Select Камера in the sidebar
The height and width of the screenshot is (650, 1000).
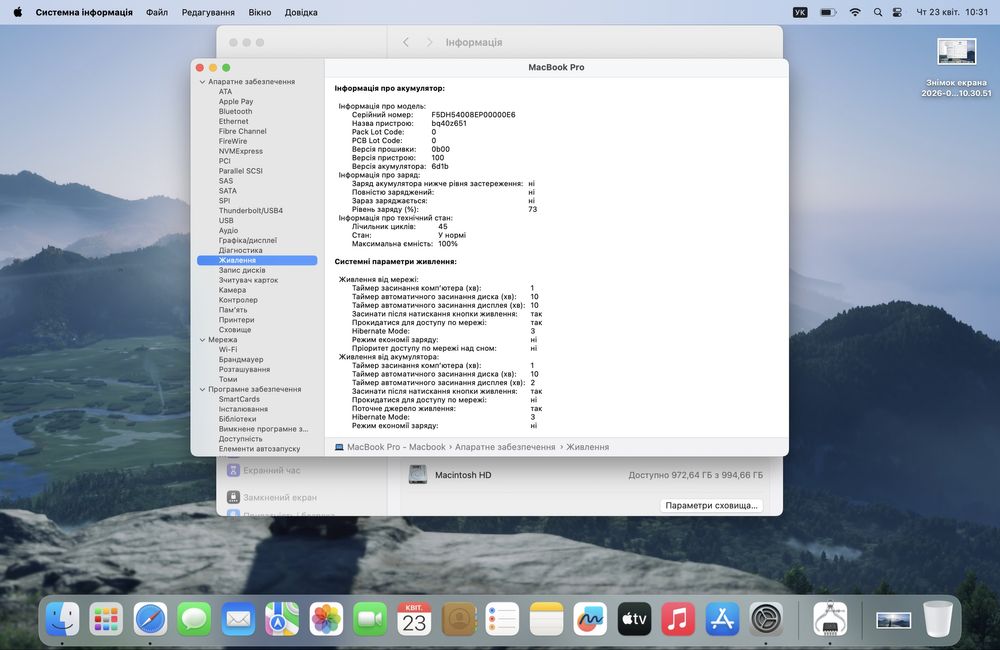click(x=232, y=290)
